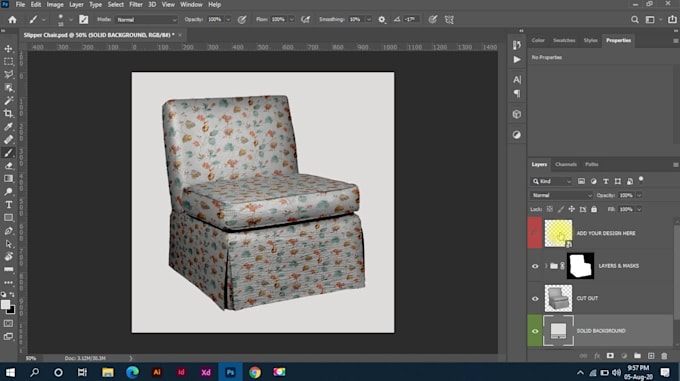Toggle lock transparent pixels
The width and height of the screenshot is (680, 381).
[549, 209]
